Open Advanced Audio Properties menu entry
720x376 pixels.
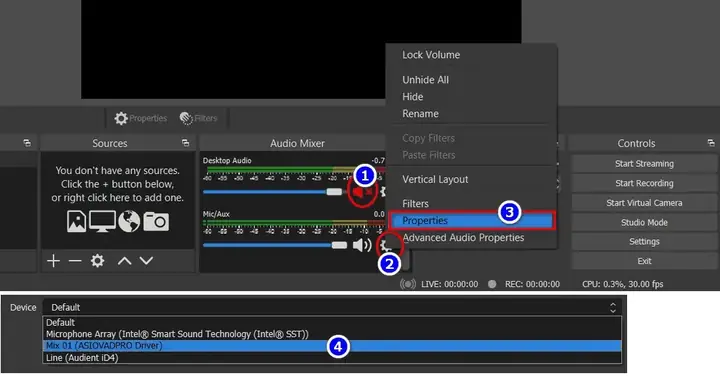coord(463,237)
